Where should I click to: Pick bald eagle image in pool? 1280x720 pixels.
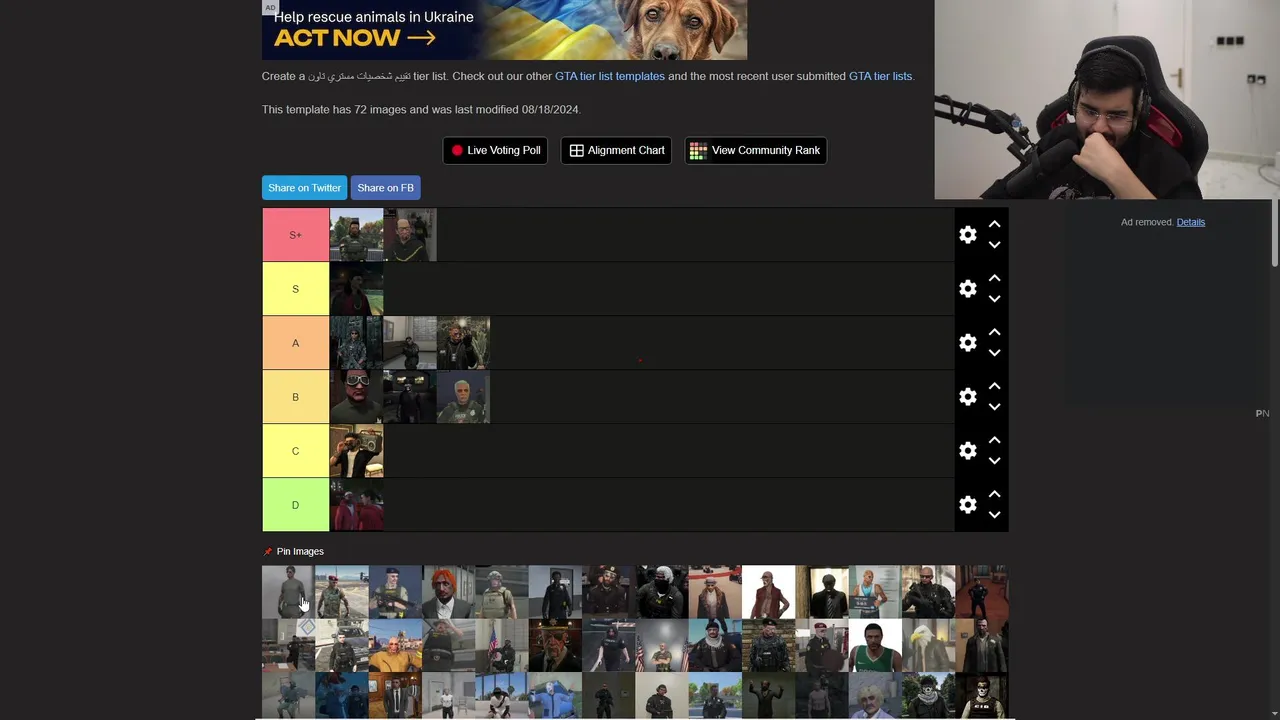click(x=928, y=646)
